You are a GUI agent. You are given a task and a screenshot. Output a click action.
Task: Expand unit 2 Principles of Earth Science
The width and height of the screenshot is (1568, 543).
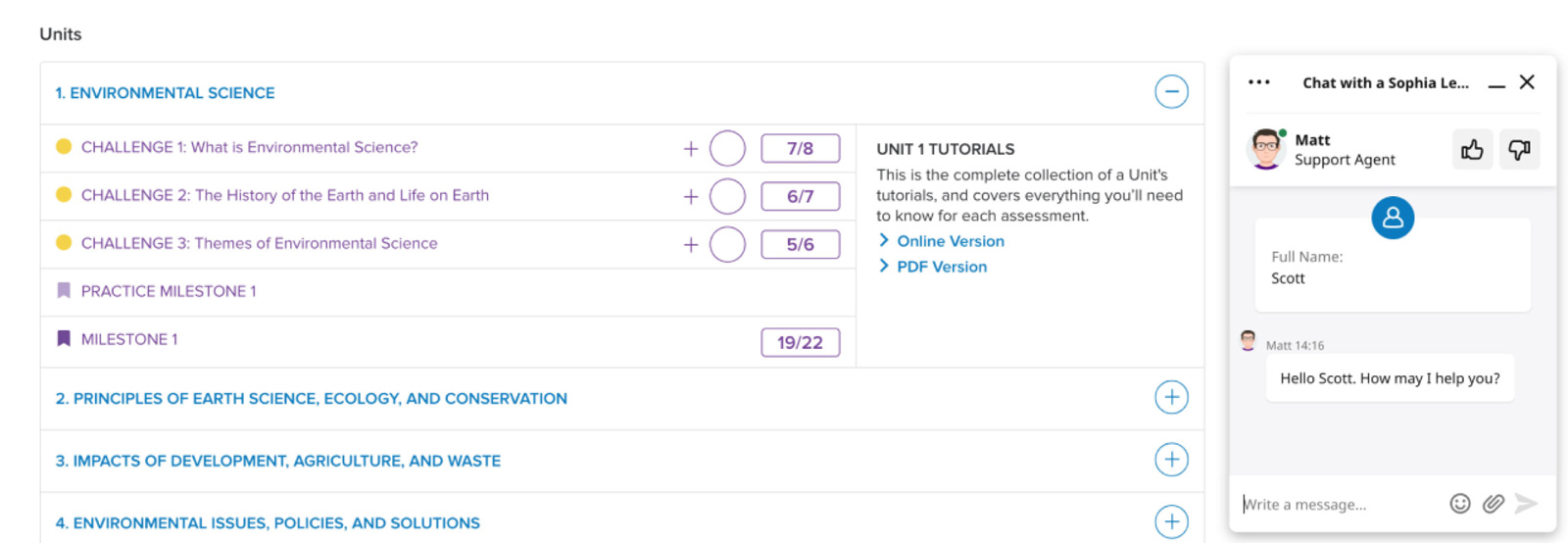(1171, 398)
